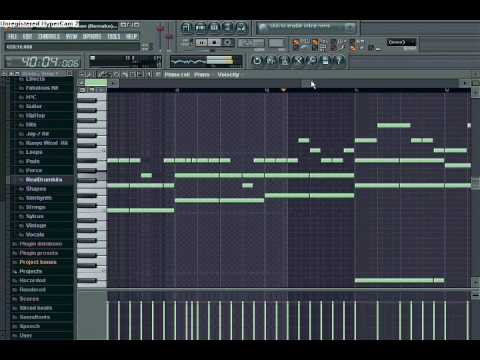
Task: Click the view piano roll shortcut icon
Action: [214, 27]
